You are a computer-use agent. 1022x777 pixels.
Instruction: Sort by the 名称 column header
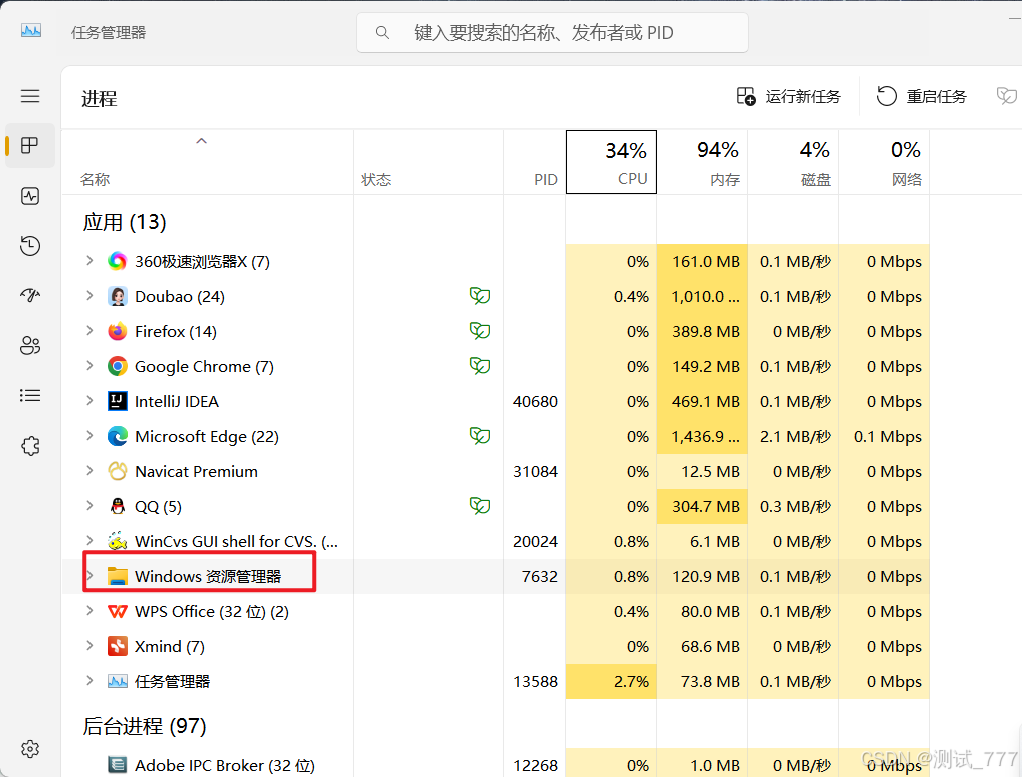[x=207, y=162]
